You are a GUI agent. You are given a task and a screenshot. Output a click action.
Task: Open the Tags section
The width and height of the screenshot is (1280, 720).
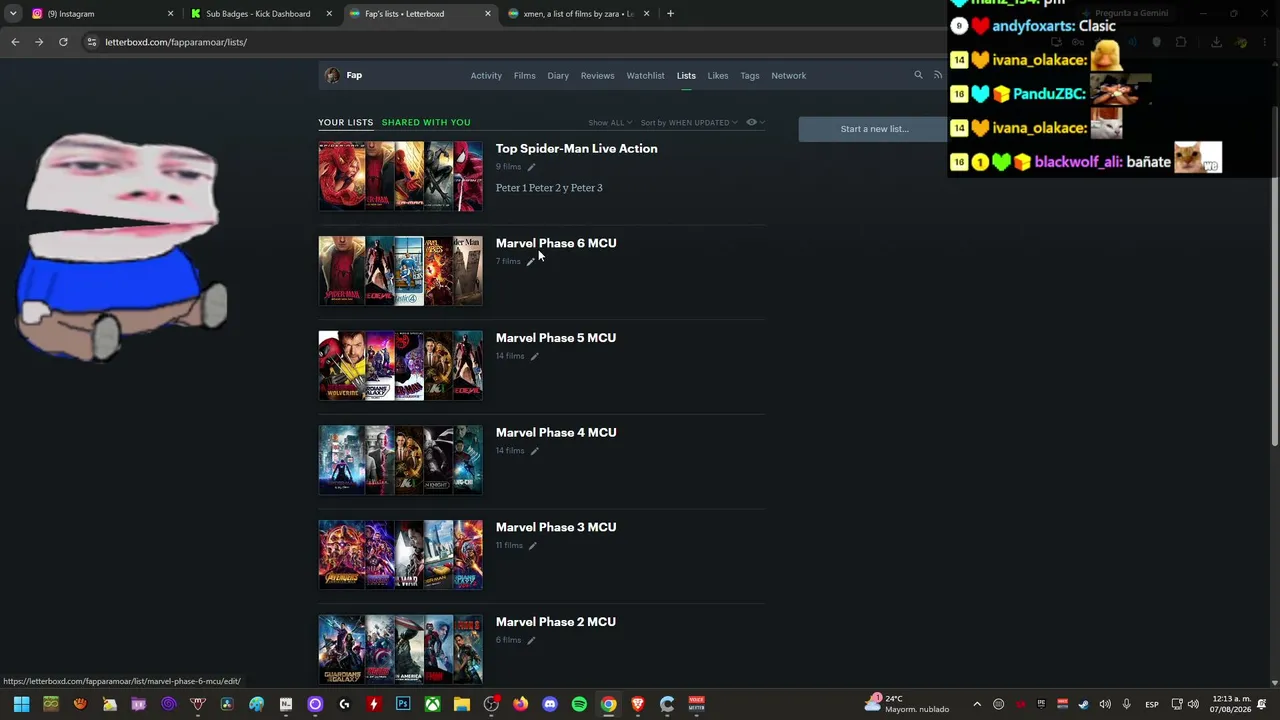coord(750,76)
